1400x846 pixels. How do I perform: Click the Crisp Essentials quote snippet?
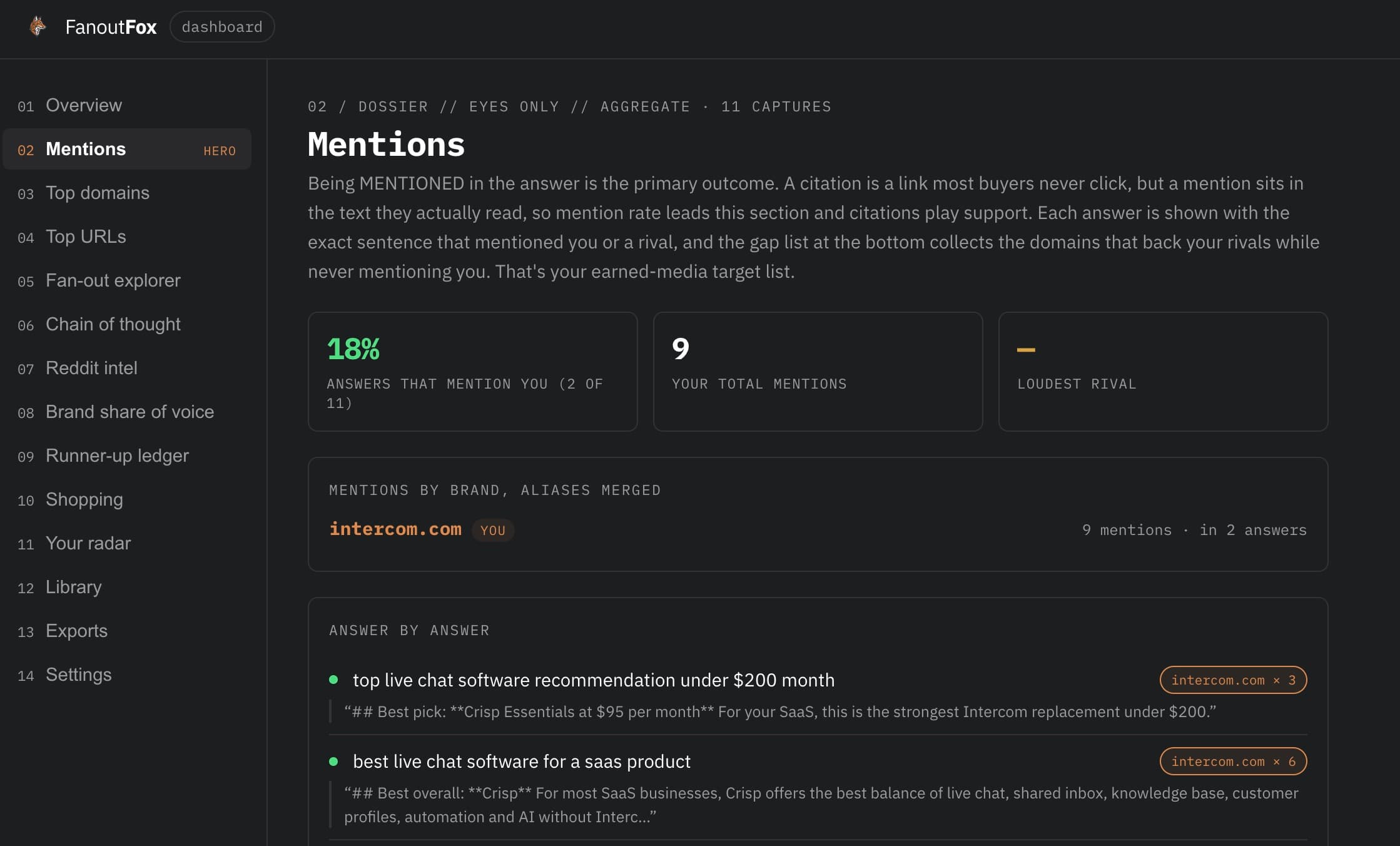click(x=780, y=712)
